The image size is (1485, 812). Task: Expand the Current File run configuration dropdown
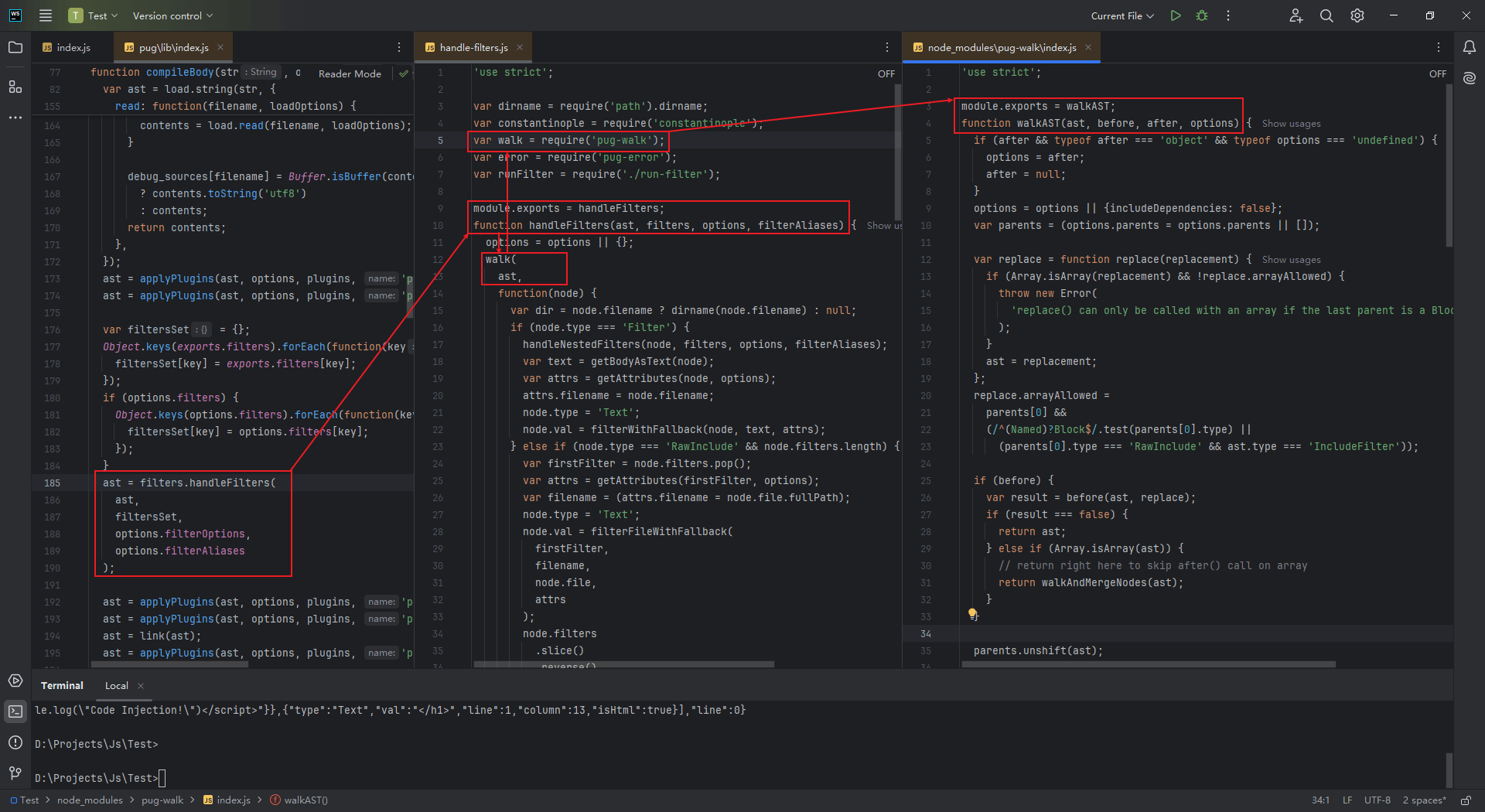(1121, 15)
